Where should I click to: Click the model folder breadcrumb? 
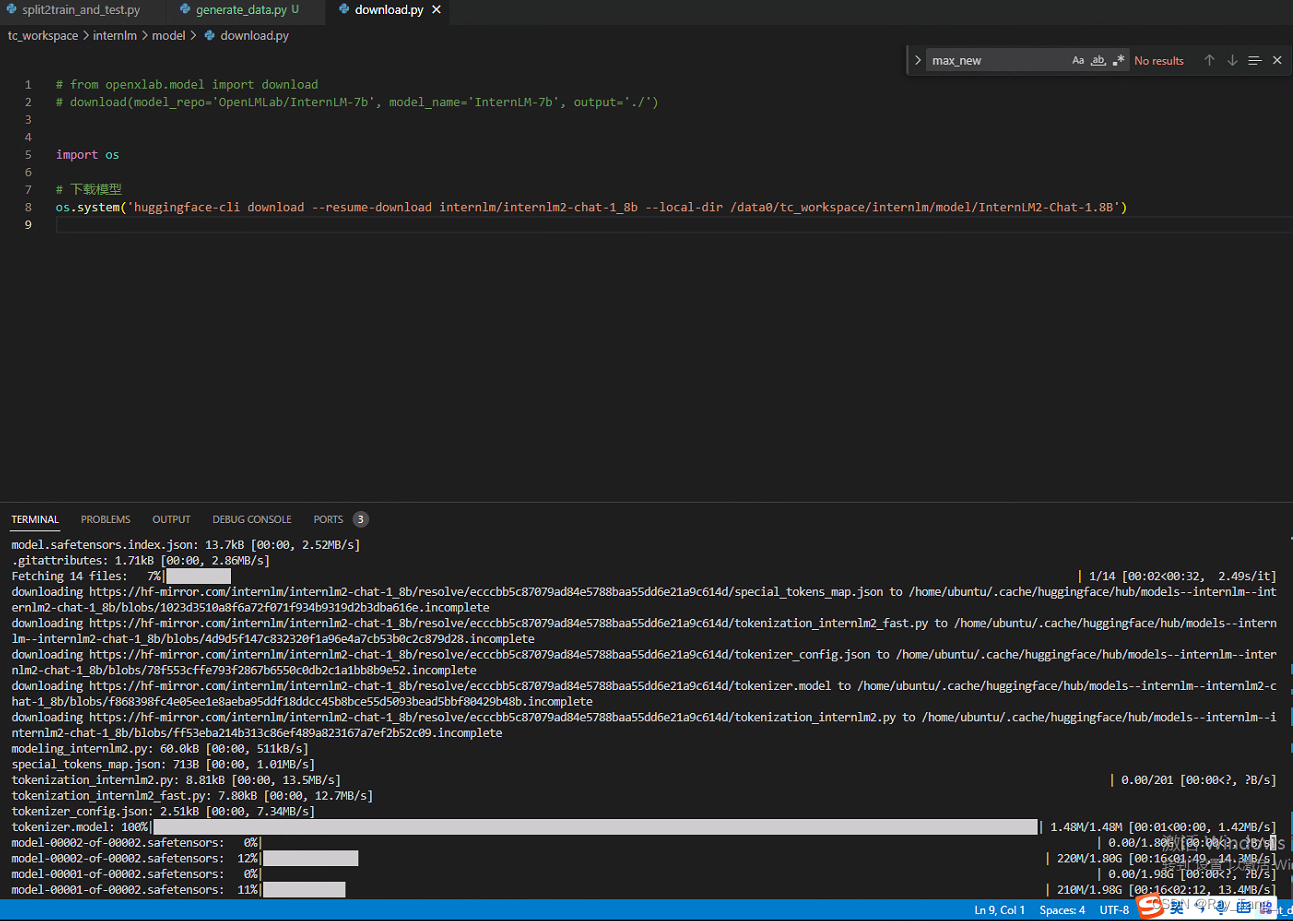[x=169, y=35]
